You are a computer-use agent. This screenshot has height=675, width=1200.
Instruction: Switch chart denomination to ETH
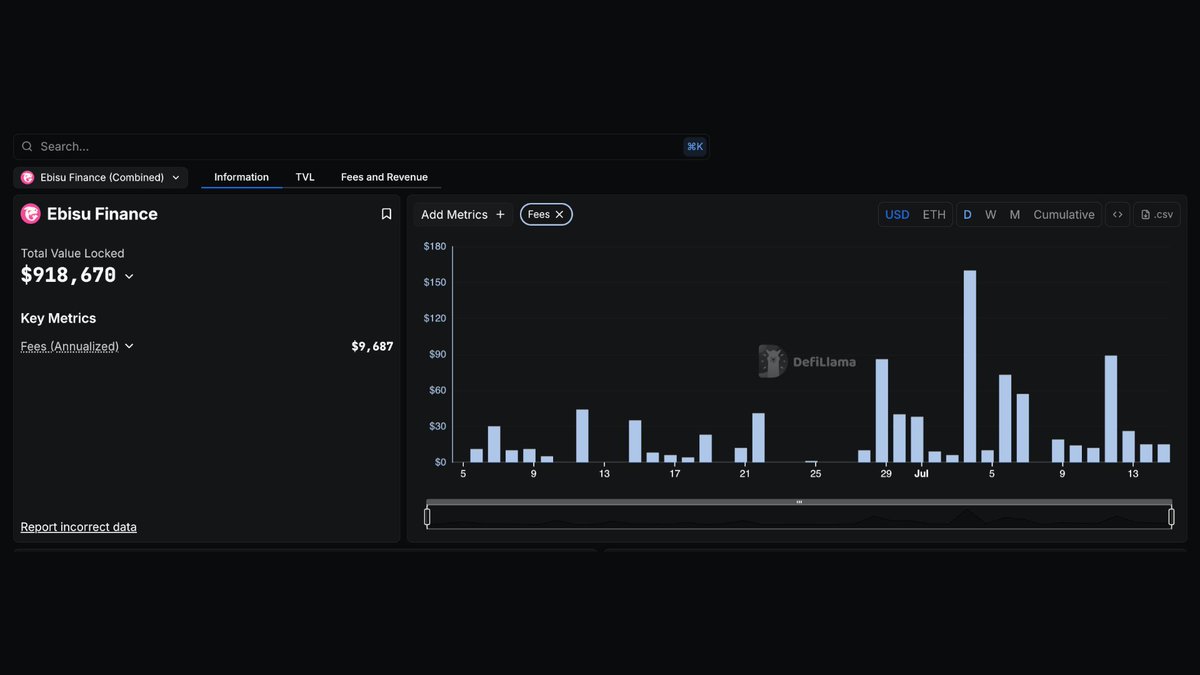click(x=934, y=215)
